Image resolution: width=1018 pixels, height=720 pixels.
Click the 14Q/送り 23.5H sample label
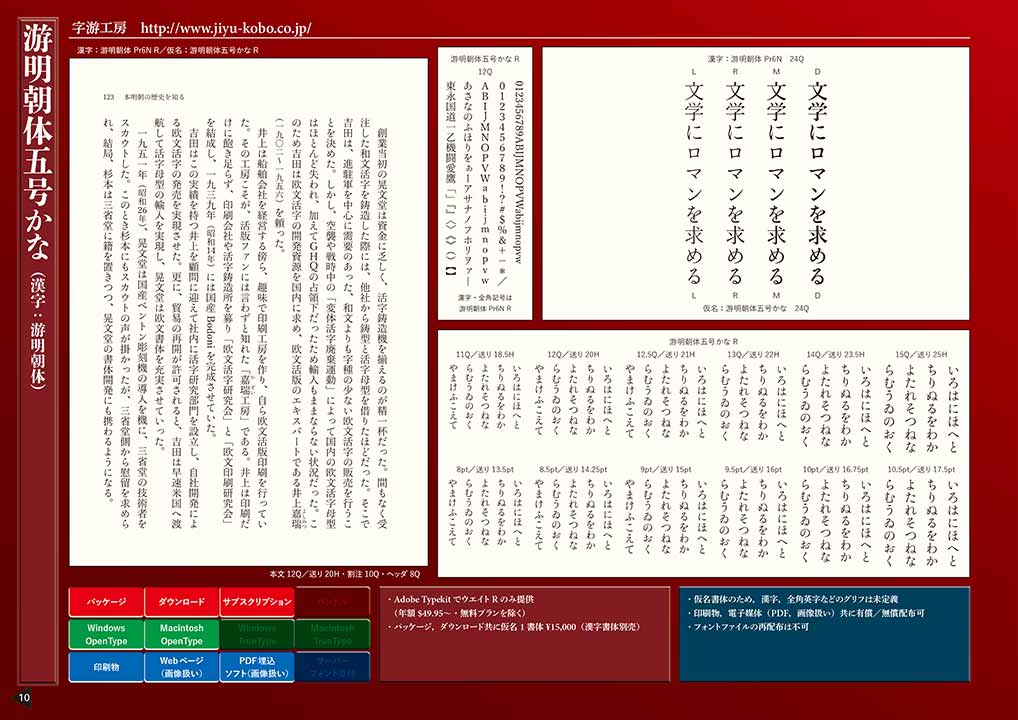coord(836,354)
